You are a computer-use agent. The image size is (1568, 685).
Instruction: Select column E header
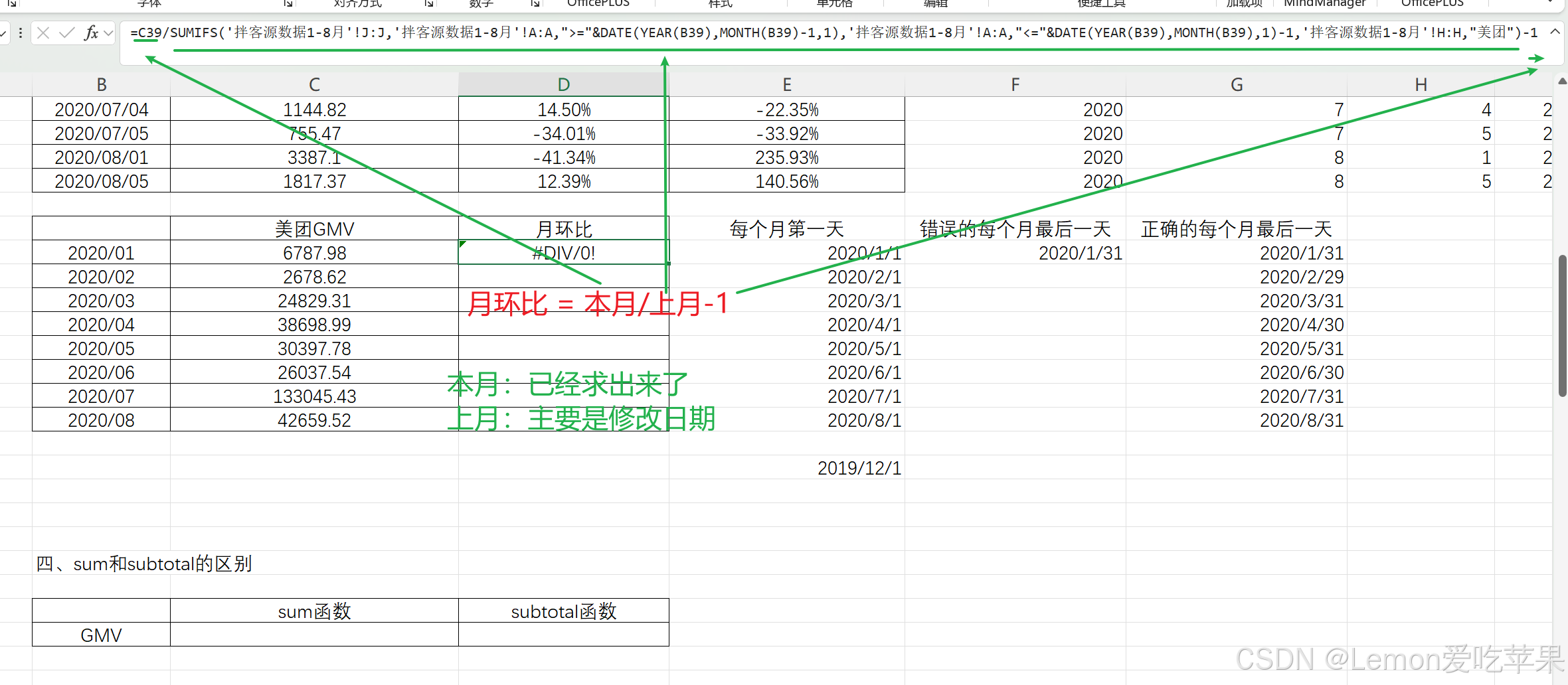pyautogui.click(x=787, y=84)
